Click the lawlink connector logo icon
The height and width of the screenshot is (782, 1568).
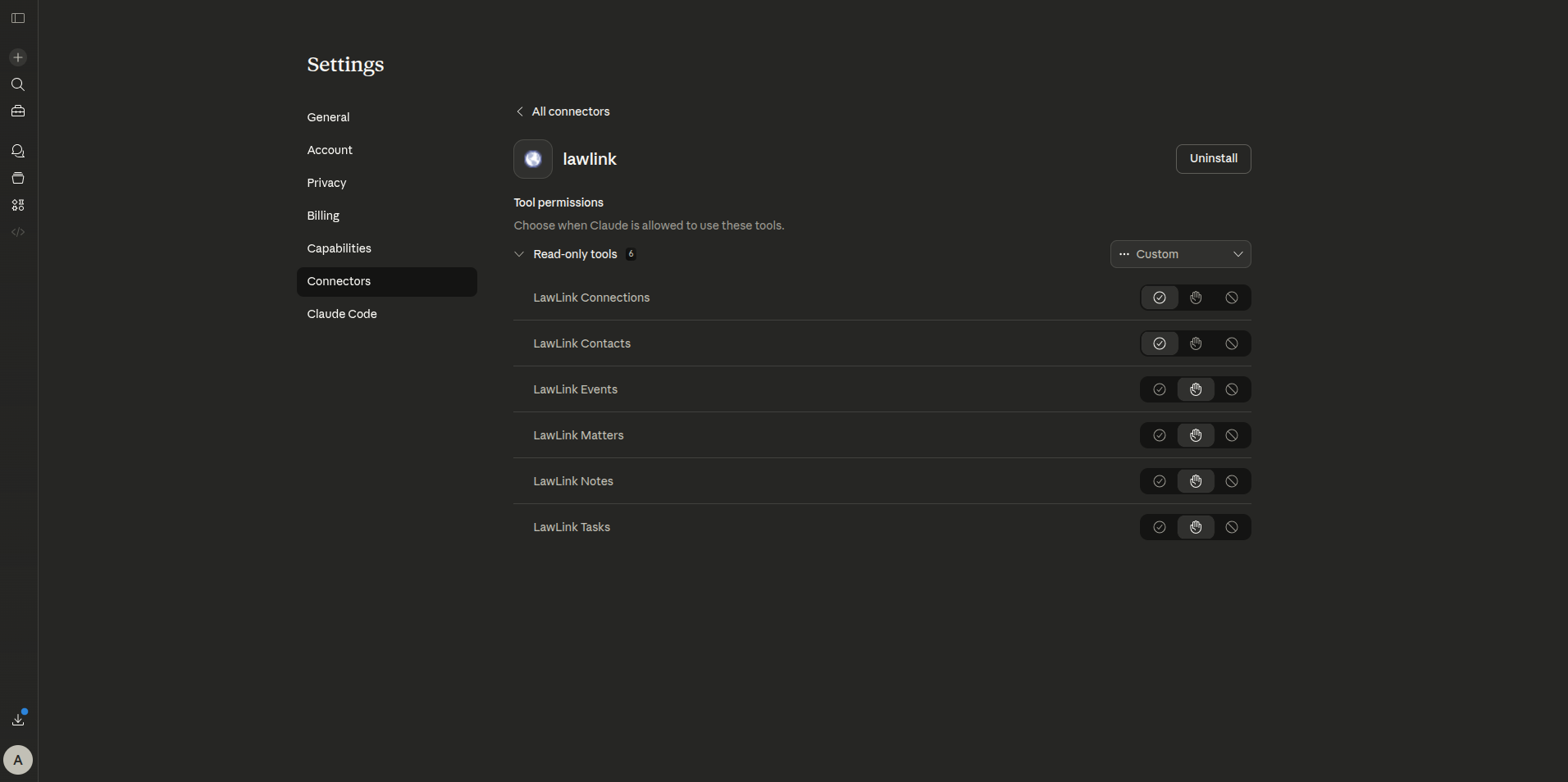(533, 159)
